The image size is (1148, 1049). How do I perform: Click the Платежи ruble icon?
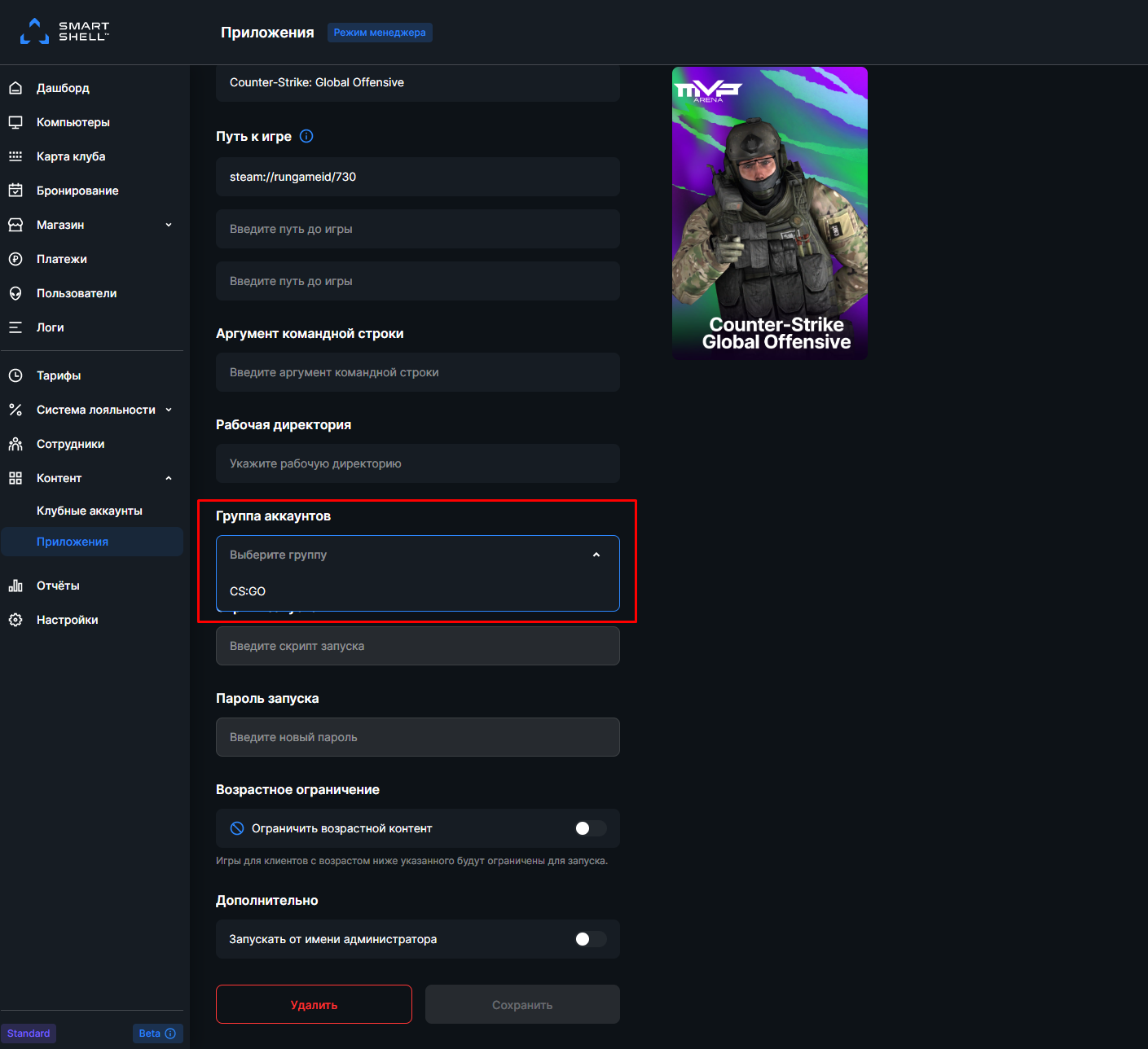(x=15, y=259)
